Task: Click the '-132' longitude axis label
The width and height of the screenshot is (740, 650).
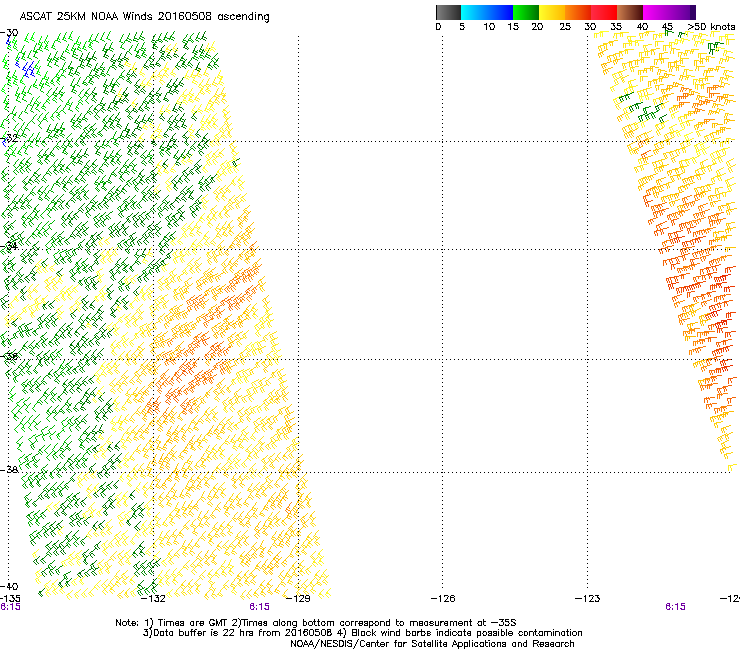Action: [x=153, y=599]
